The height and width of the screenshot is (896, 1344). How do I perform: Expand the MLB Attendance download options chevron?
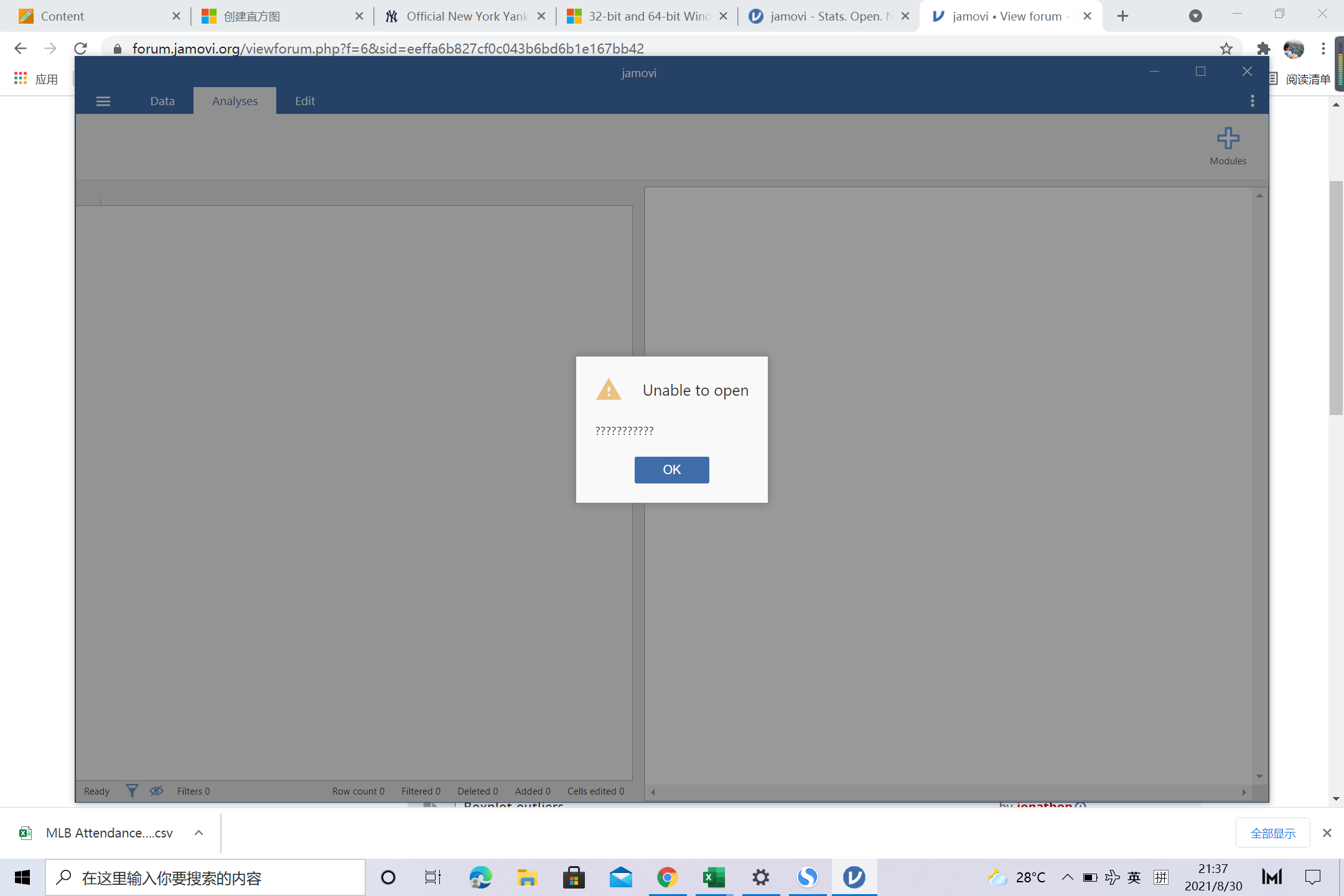point(198,833)
